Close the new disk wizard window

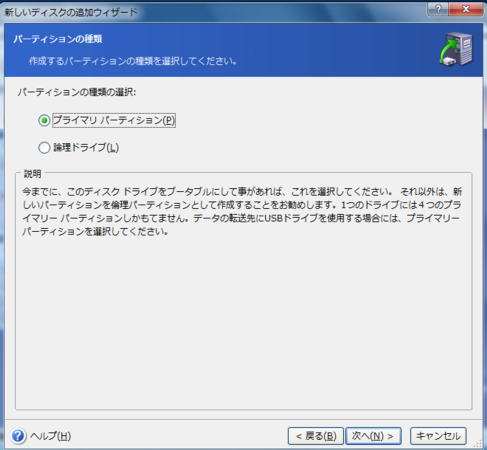pos(466,9)
